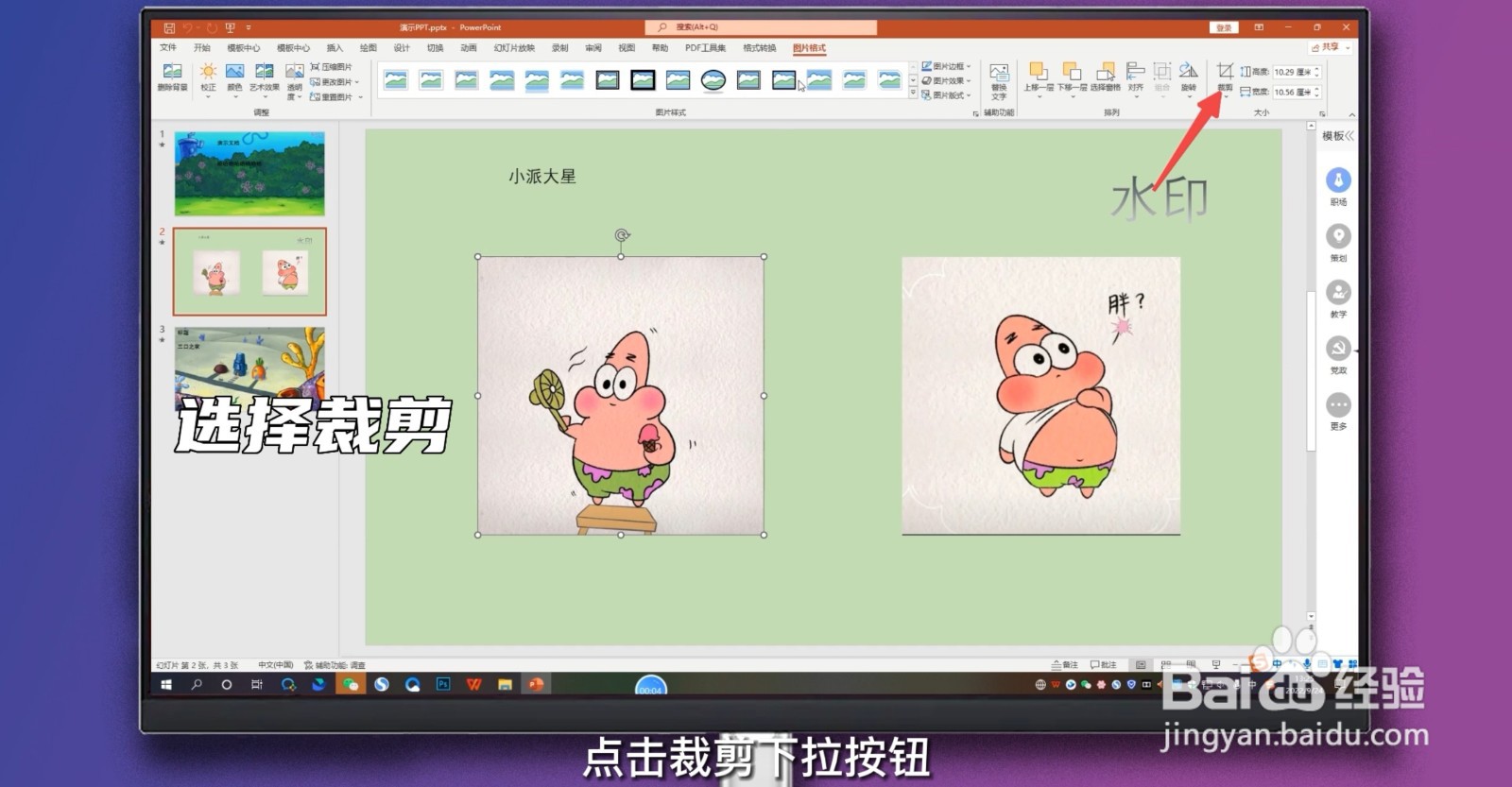Click the Share (共享) button
1512x787 pixels.
[x=1331, y=47]
